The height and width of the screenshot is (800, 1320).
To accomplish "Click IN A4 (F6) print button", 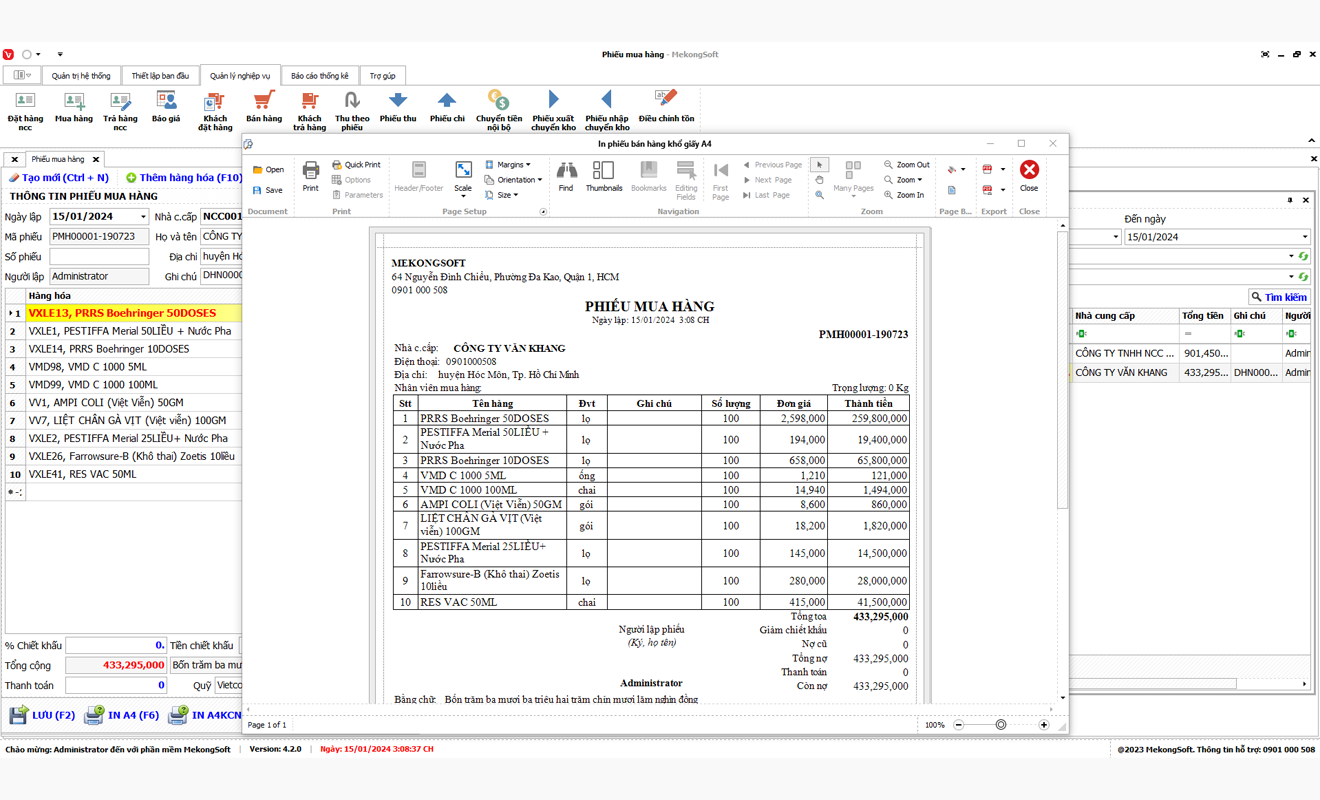I will [x=121, y=715].
